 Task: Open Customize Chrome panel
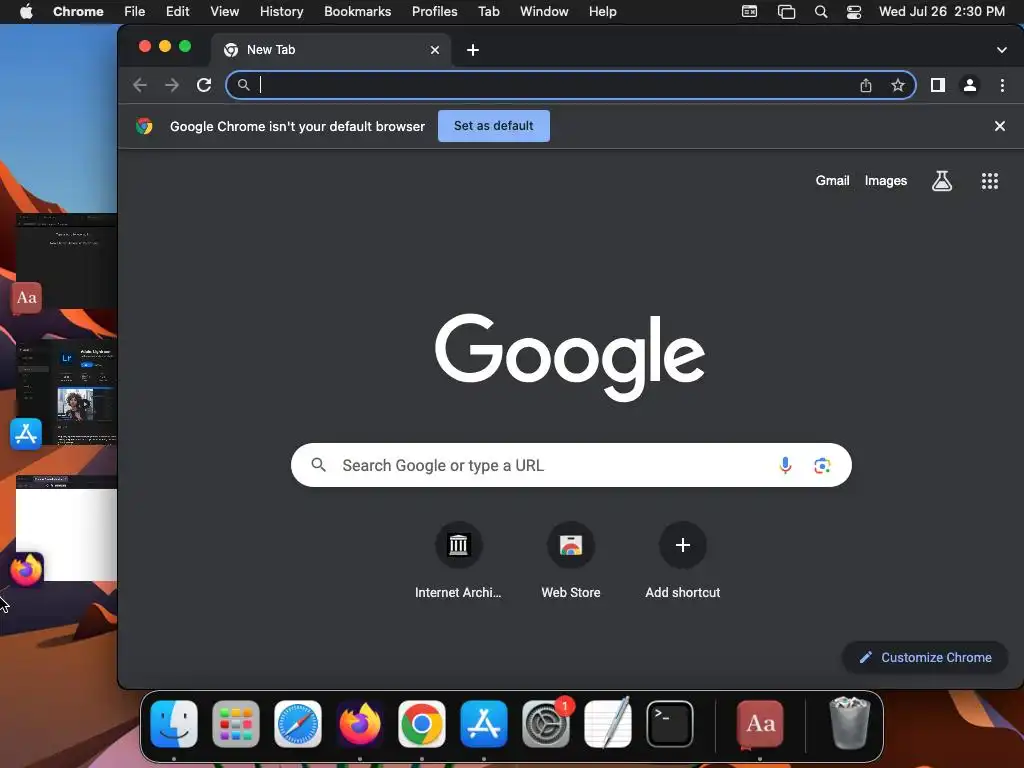tap(925, 658)
